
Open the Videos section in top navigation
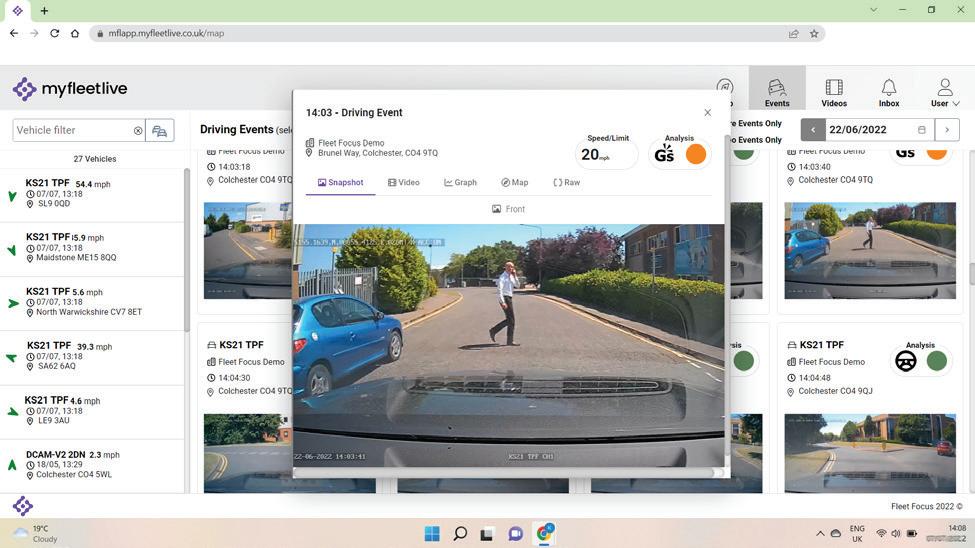coord(834,92)
